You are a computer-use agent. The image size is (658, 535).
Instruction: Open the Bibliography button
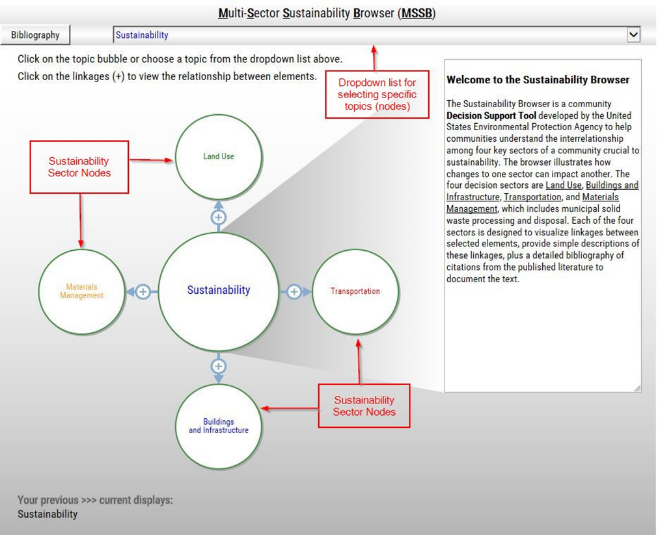36,35
